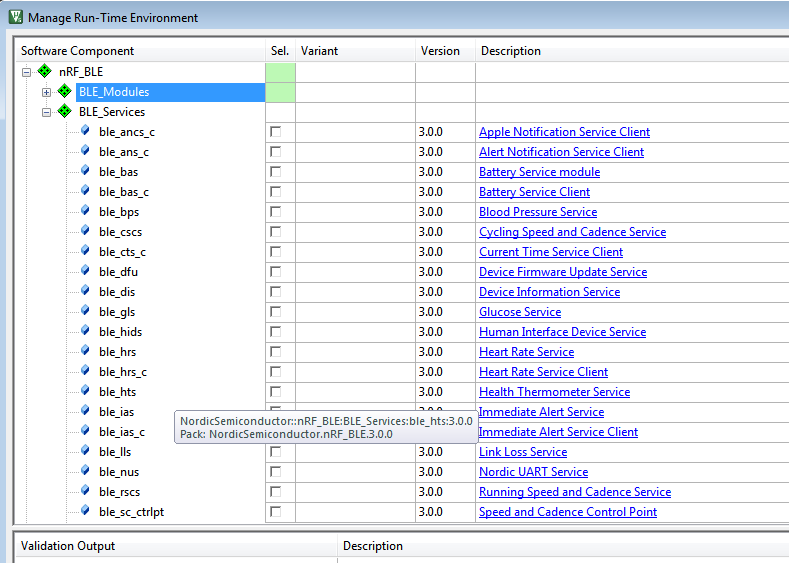Select the ble_hts tree item

[x=118, y=392]
